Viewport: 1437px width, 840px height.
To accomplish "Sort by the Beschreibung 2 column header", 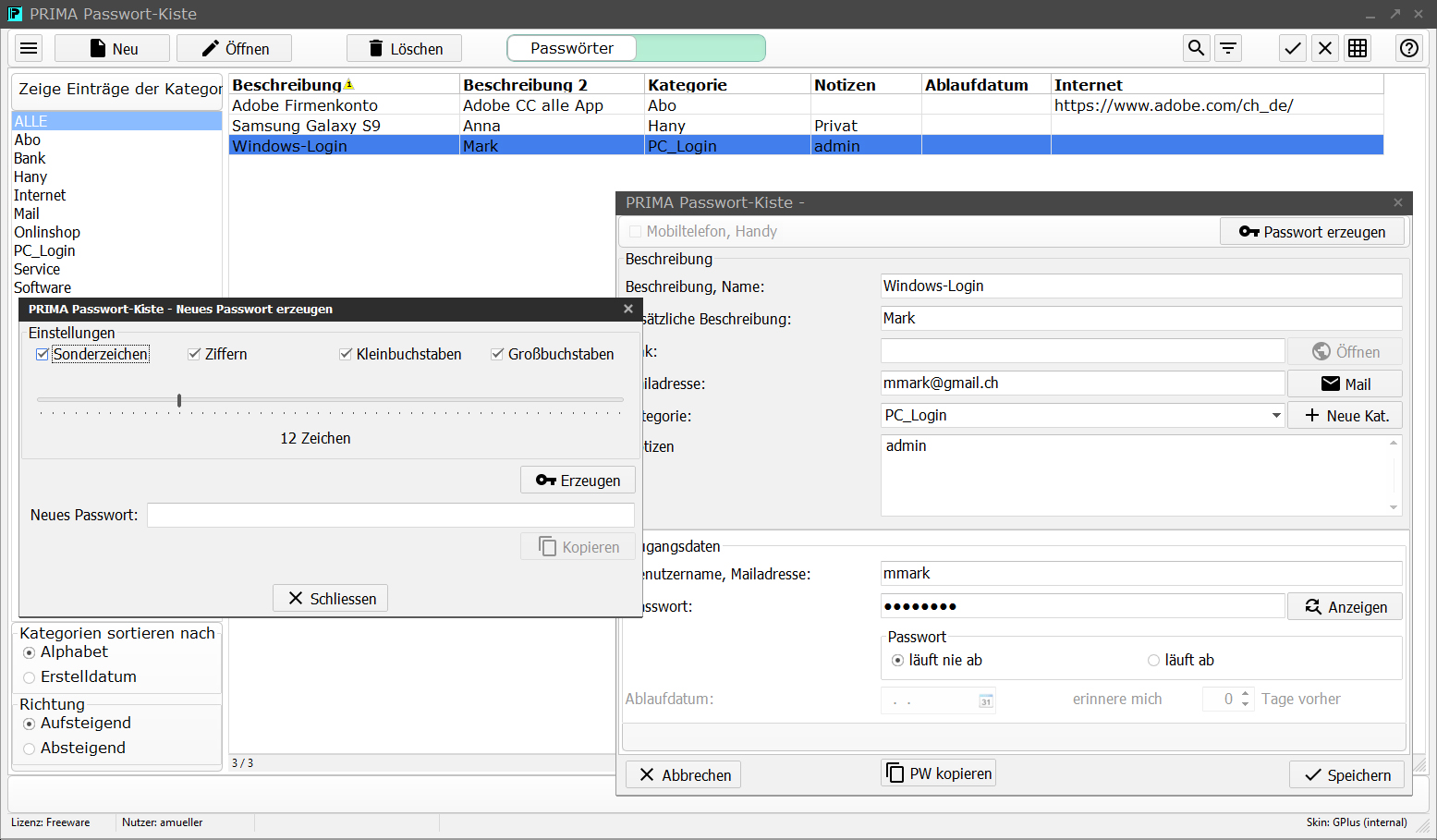I will pos(552,84).
